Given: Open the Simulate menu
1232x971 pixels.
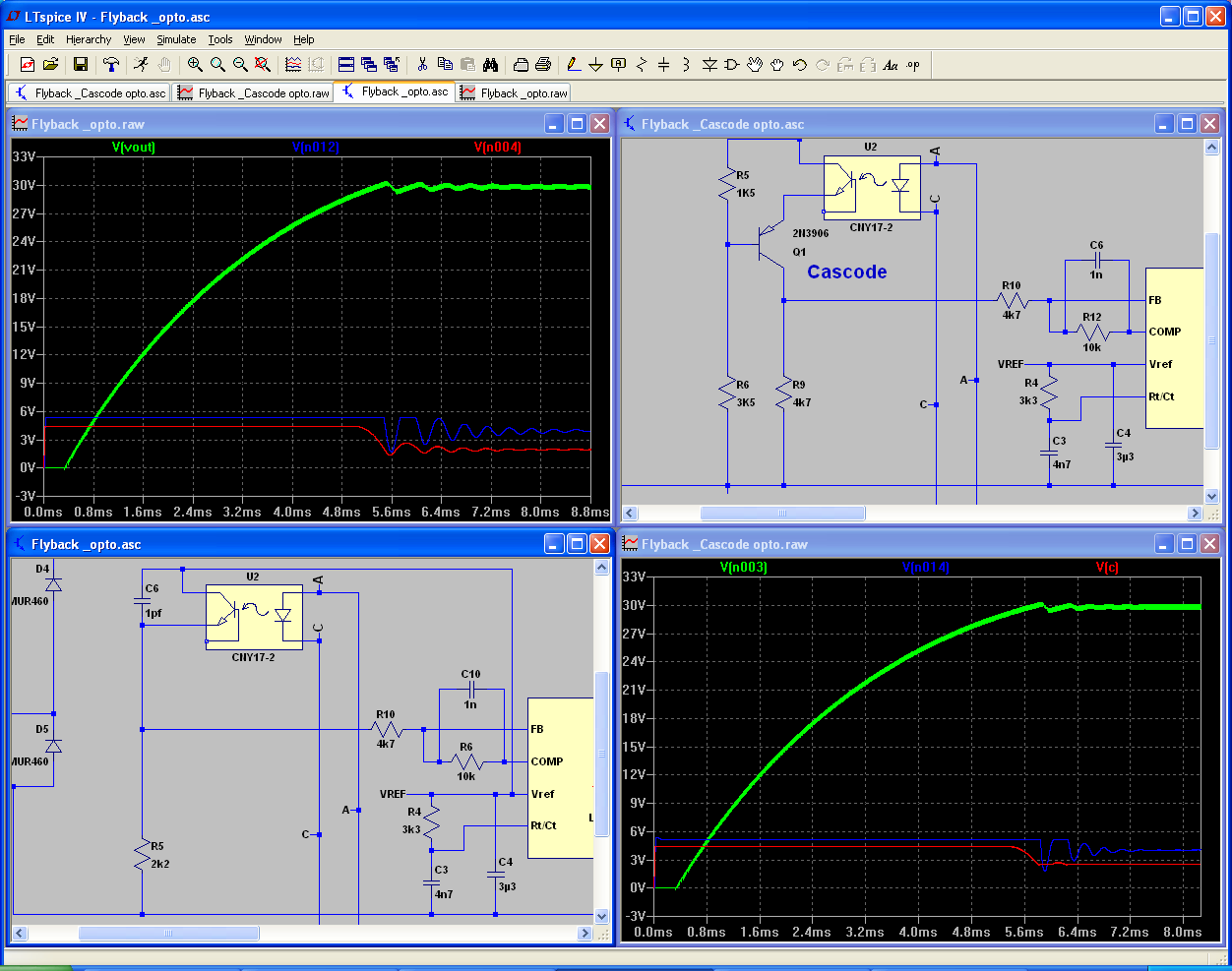Looking at the screenshot, I should pos(176,39).
